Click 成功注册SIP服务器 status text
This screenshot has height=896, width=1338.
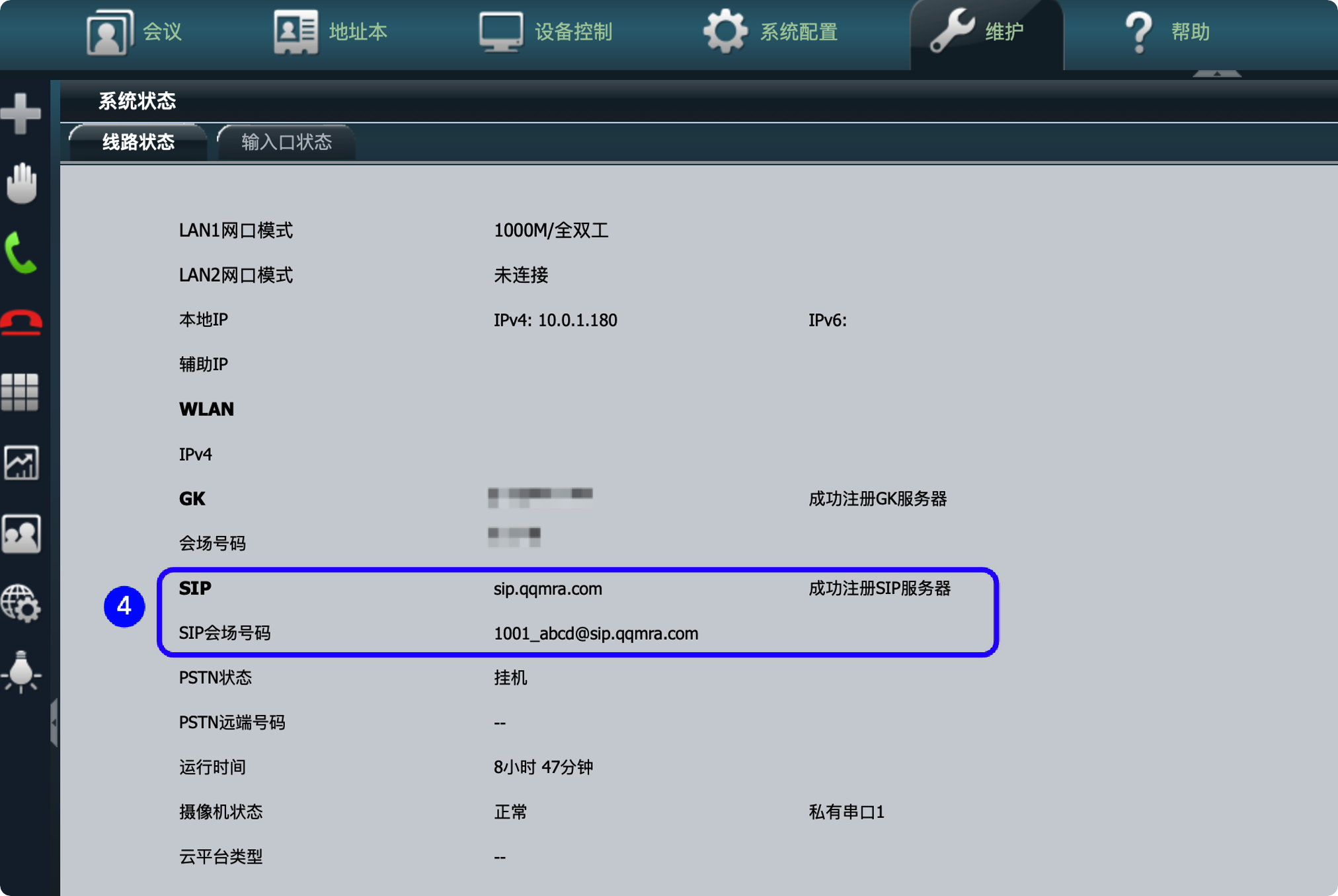coord(879,588)
